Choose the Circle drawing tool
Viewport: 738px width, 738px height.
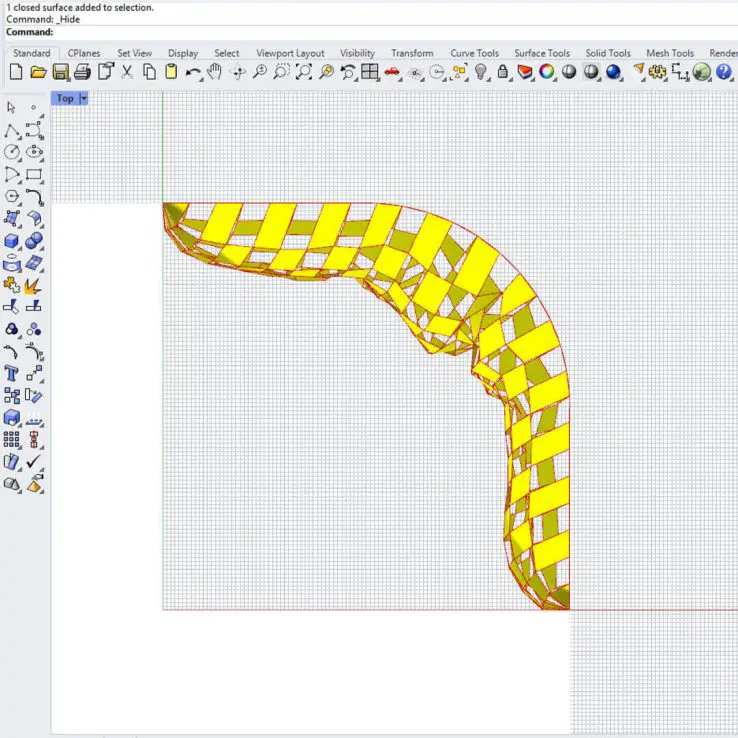coord(12,152)
